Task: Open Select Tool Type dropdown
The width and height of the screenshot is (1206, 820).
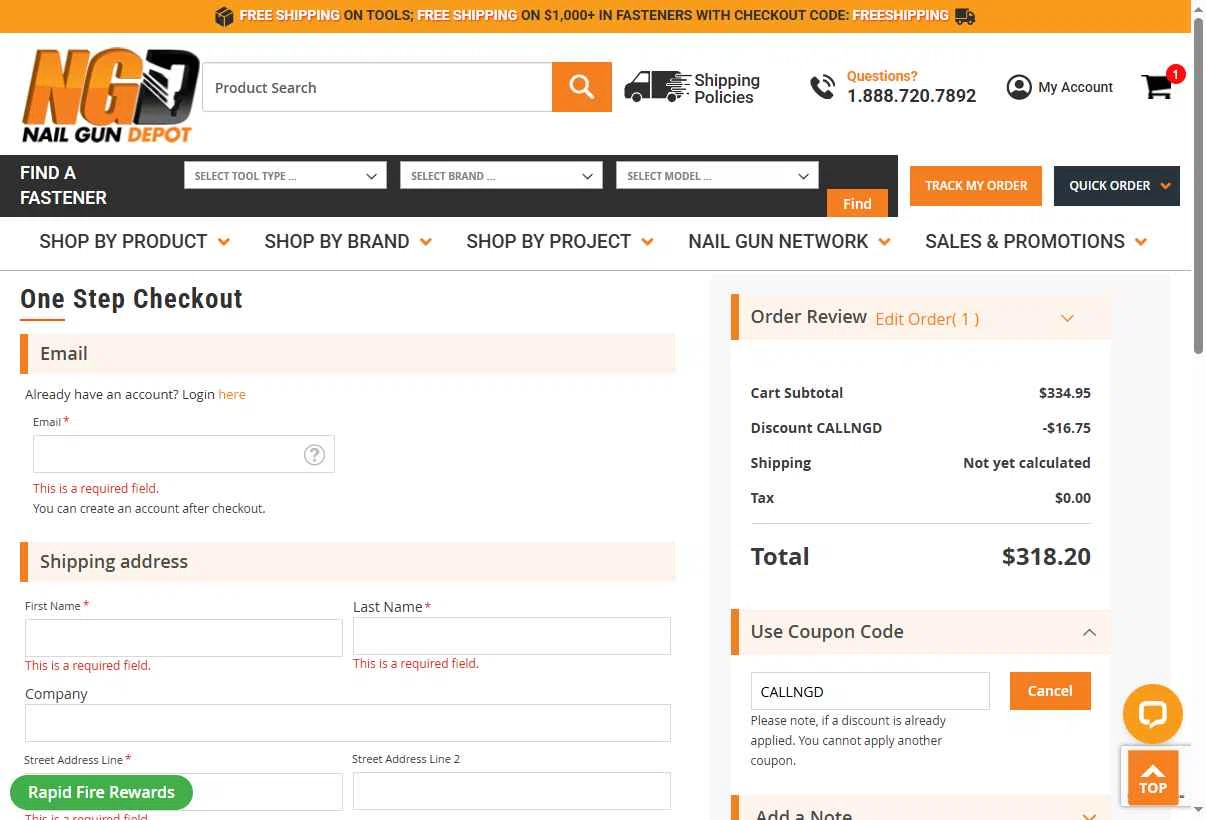Action: tap(285, 176)
